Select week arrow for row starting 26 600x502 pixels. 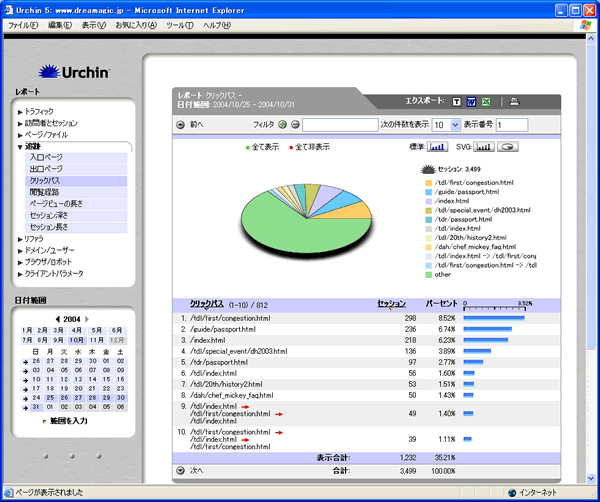25,362
